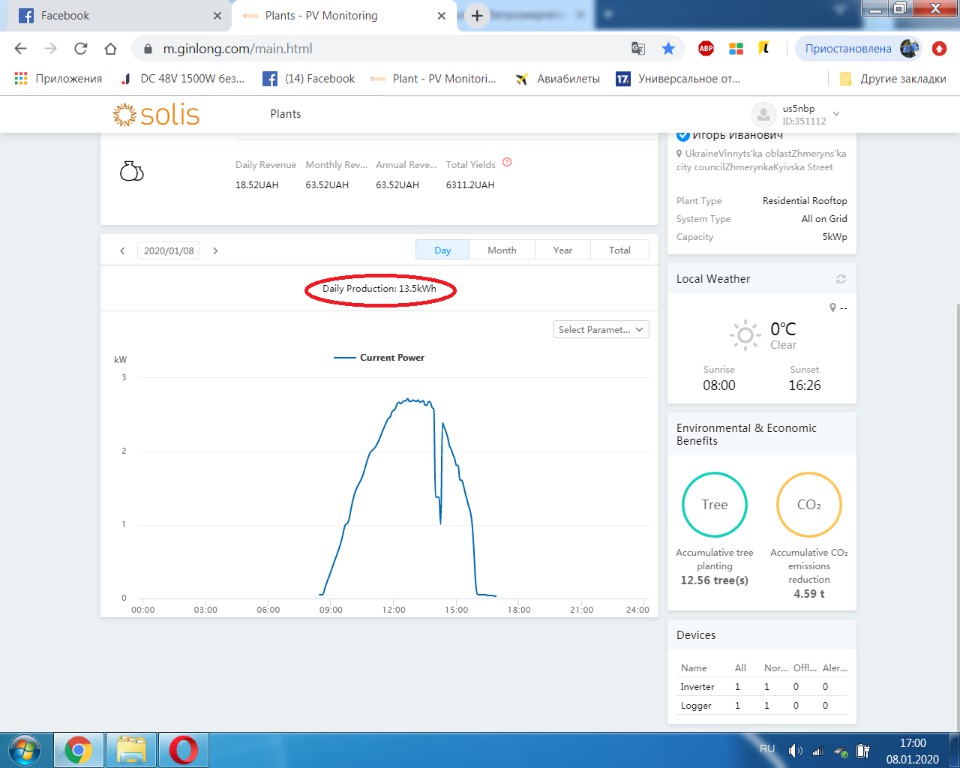
Task: Open Opera from the taskbar
Action: coord(182,748)
